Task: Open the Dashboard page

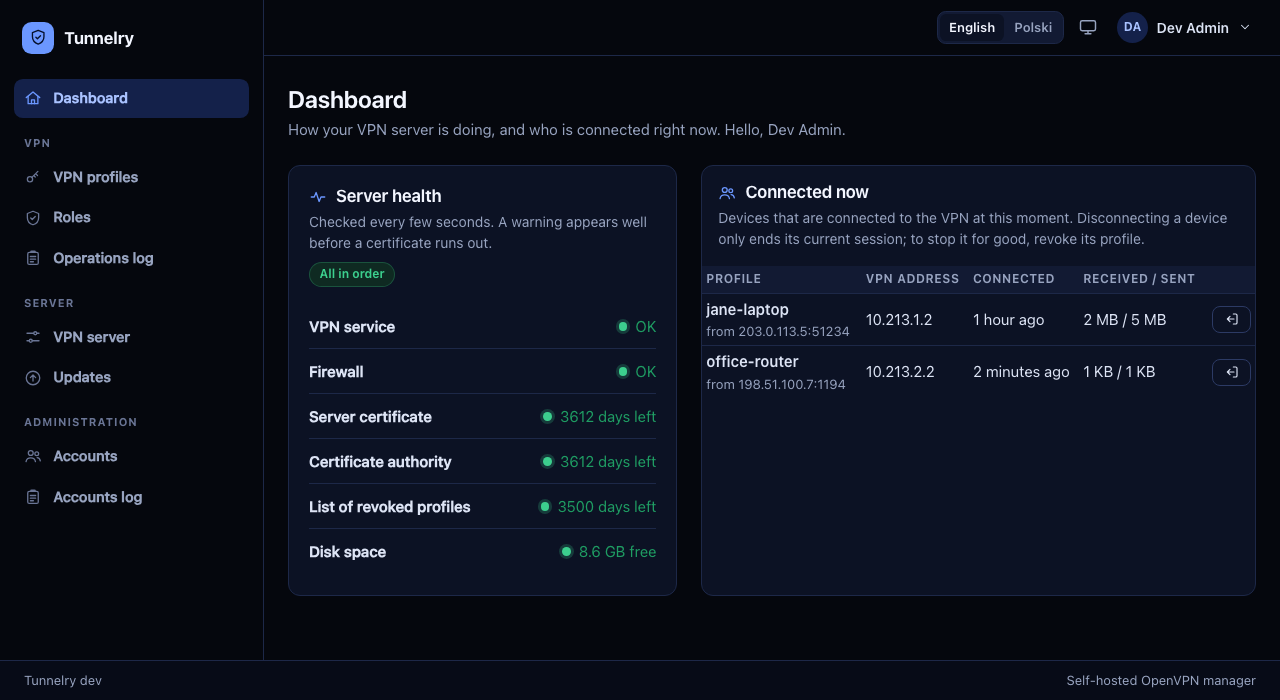Action: [131, 98]
